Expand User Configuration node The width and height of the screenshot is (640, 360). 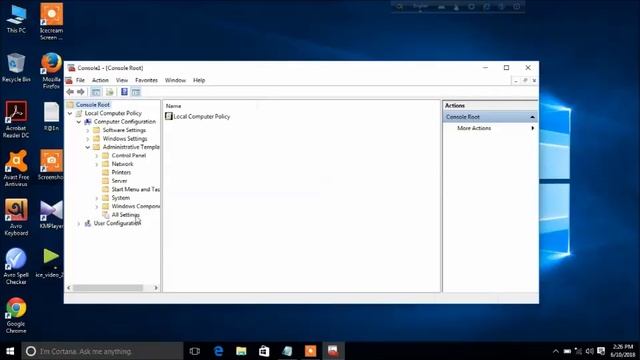tap(79, 224)
